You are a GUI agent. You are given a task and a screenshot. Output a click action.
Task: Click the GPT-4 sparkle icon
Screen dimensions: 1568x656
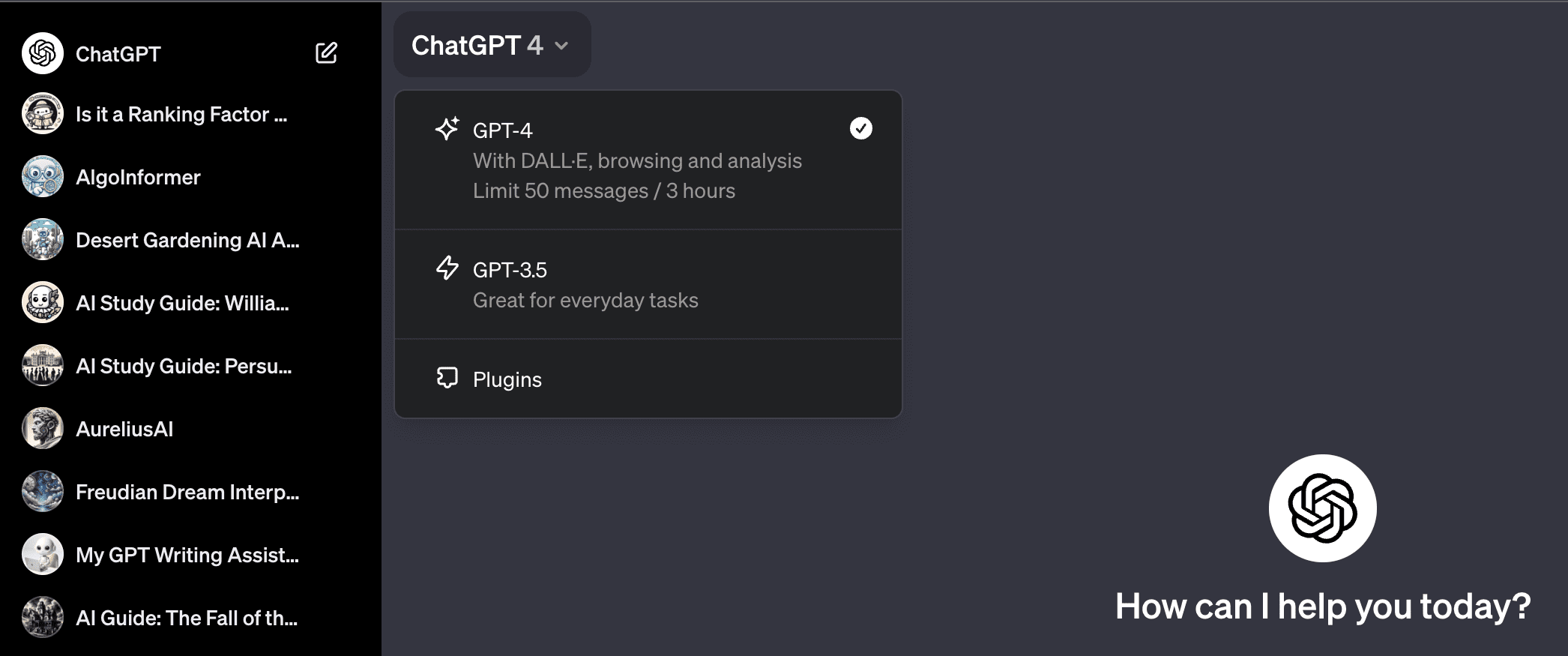(x=447, y=129)
